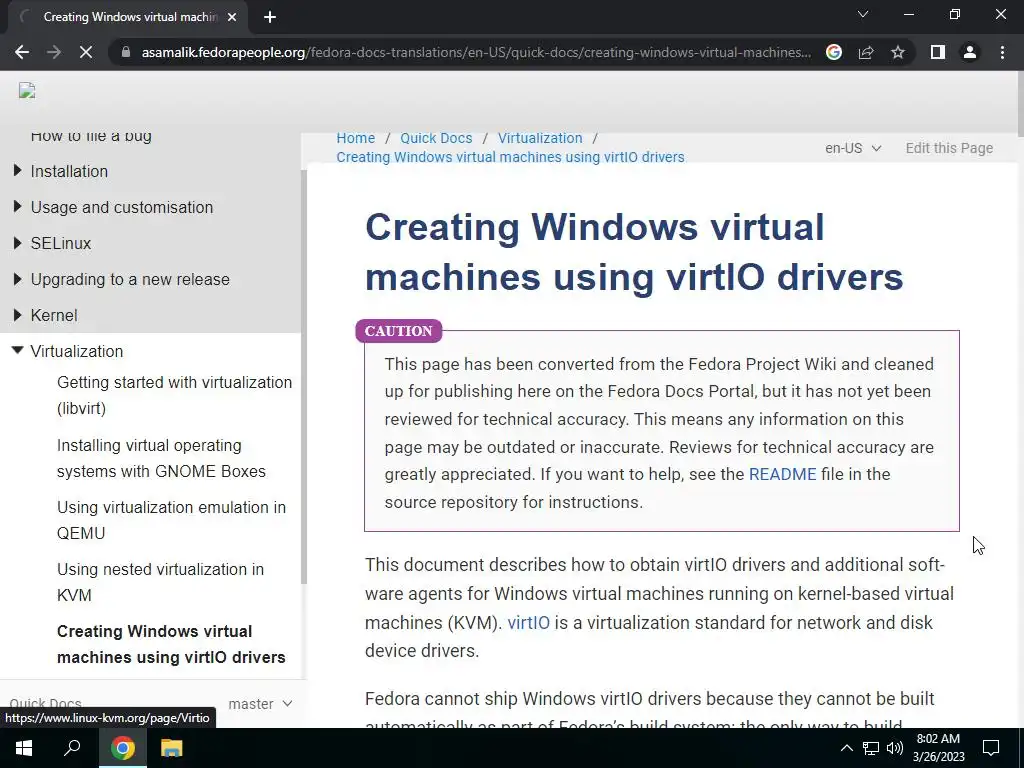Go back to the previous page
1024x768 pixels.
[x=22, y=52]
